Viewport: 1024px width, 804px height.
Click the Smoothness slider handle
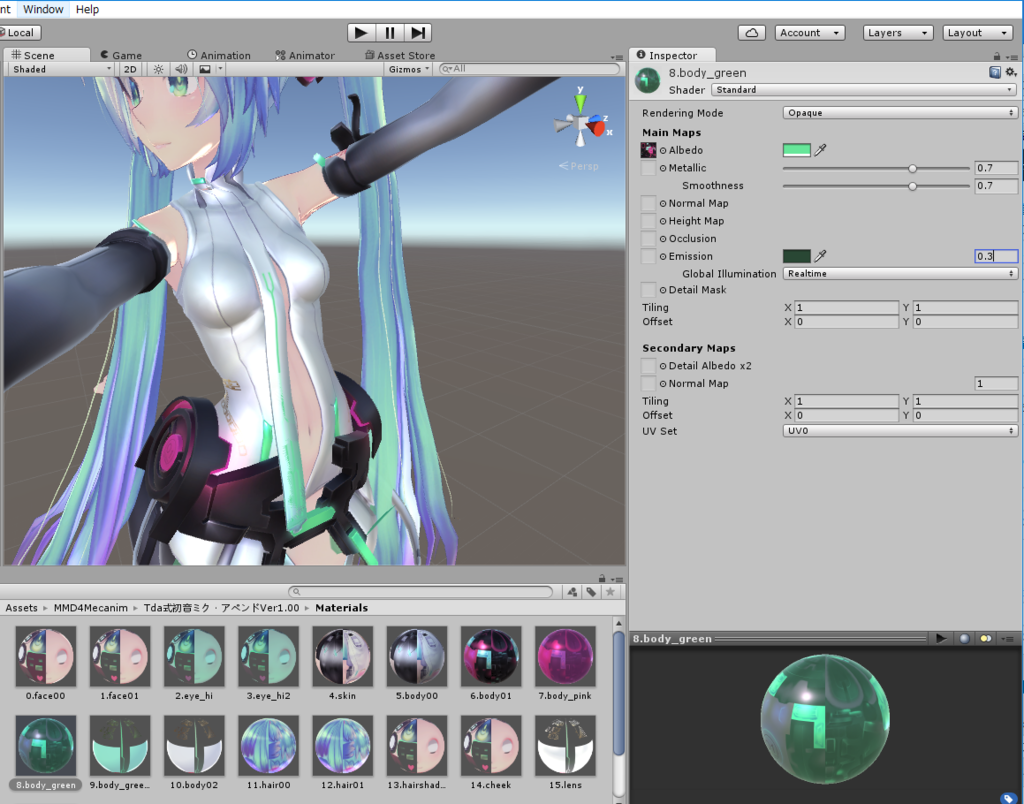(912, 186)
